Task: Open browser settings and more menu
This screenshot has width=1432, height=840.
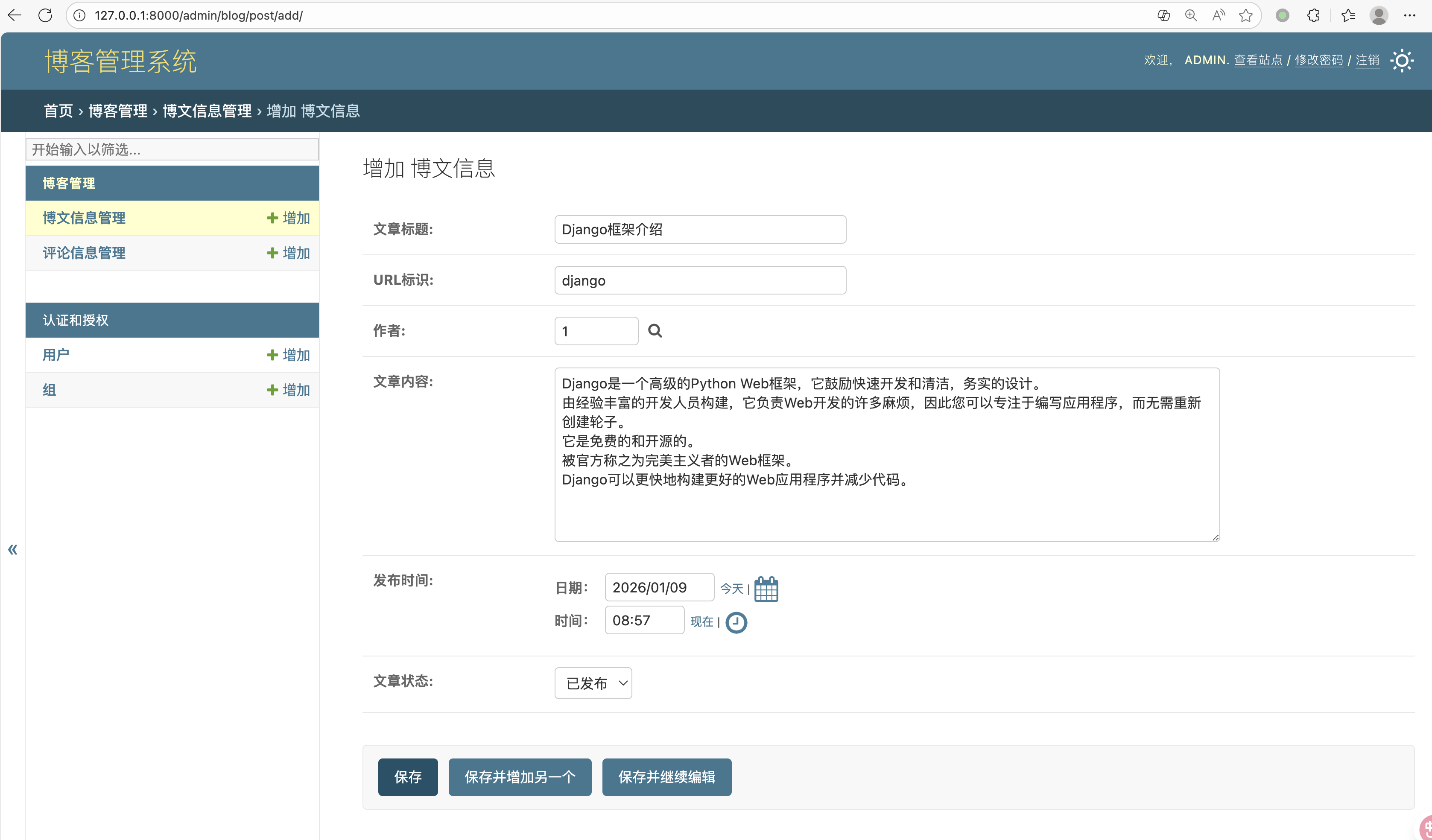Action: click(x=1409, y=15)
